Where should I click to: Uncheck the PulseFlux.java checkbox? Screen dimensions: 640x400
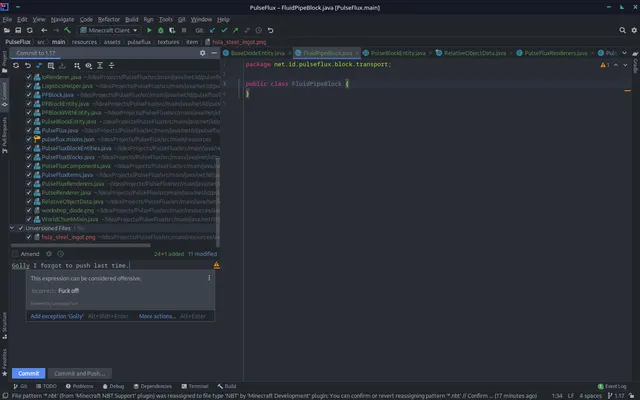click(29, 130)
